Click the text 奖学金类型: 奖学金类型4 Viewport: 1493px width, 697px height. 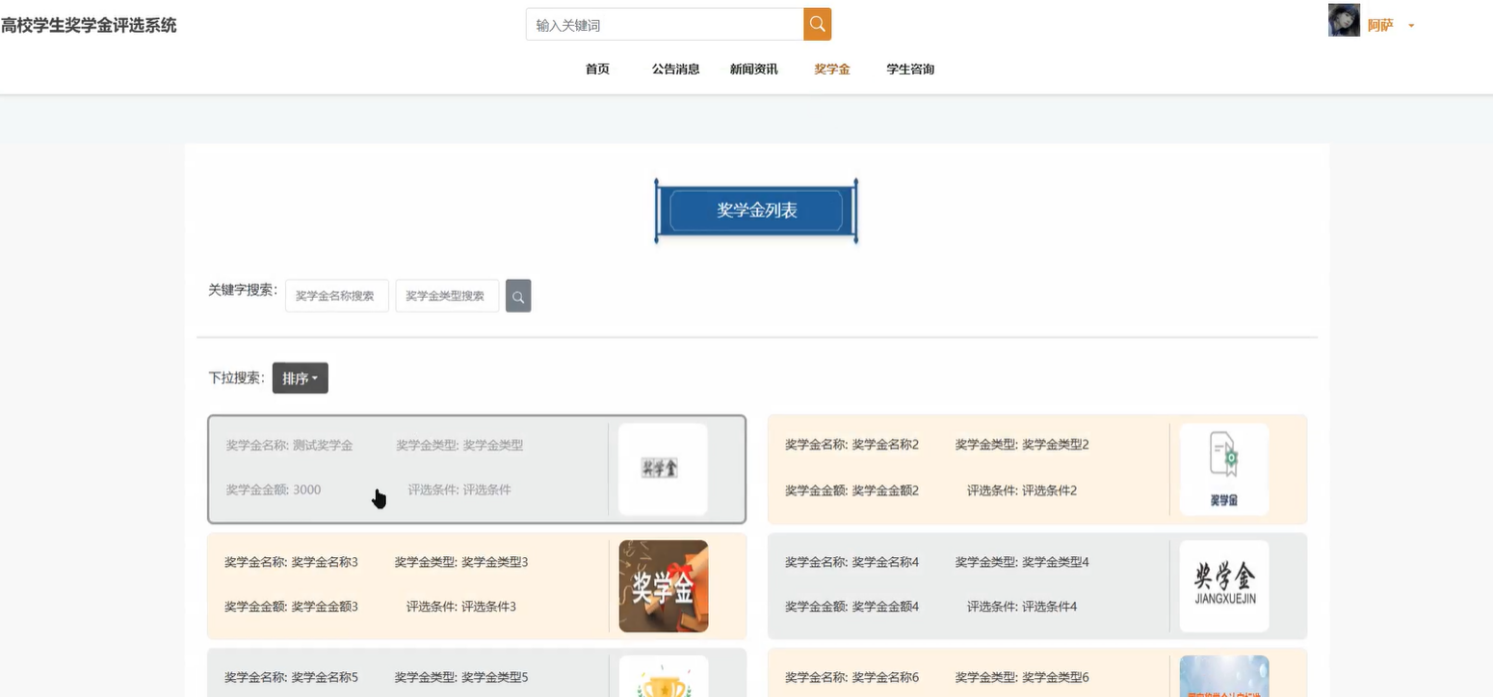[1022, 562]
